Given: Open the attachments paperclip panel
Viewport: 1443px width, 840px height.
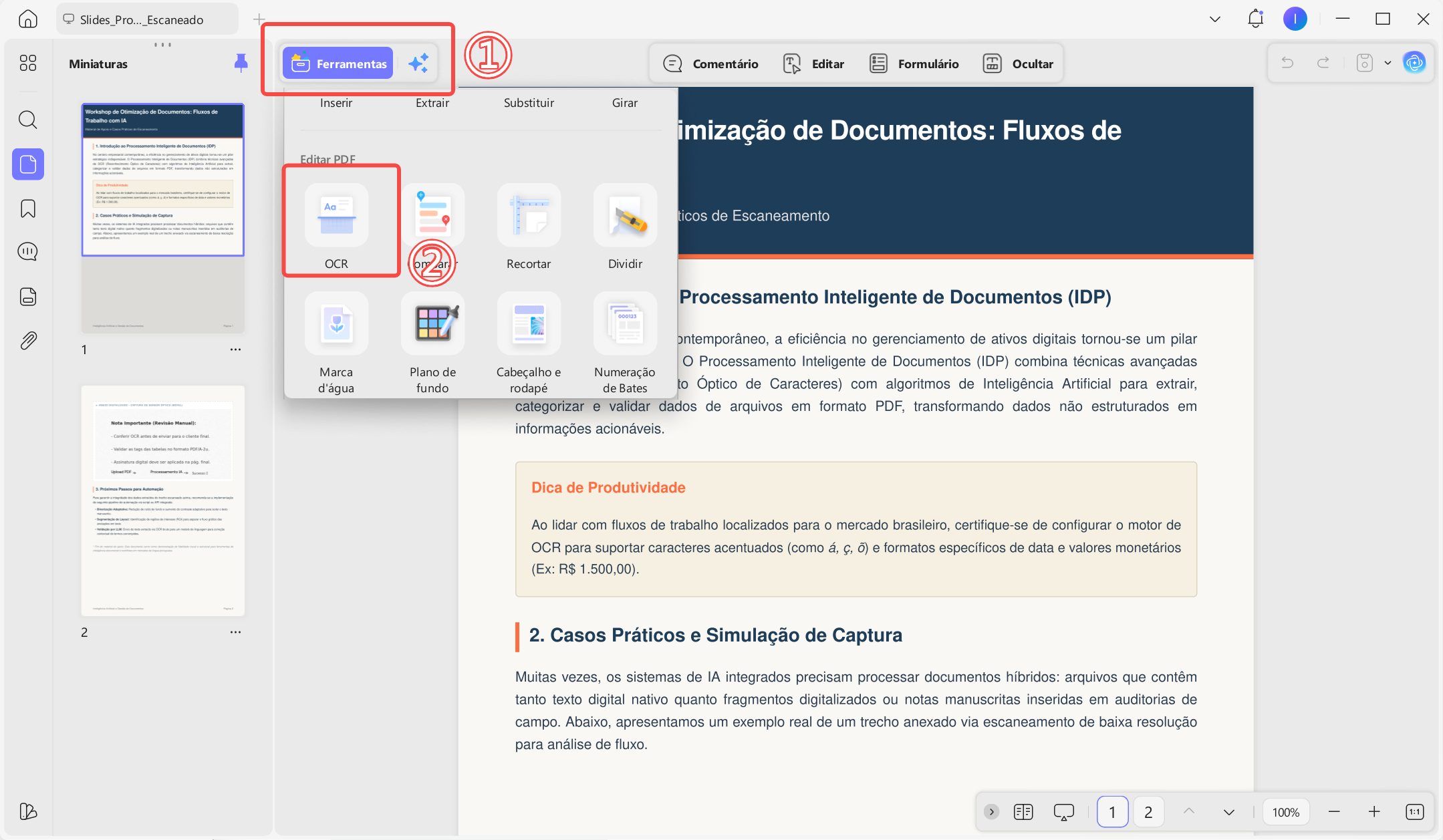Looking at the screenshot, I should [28, 341].
